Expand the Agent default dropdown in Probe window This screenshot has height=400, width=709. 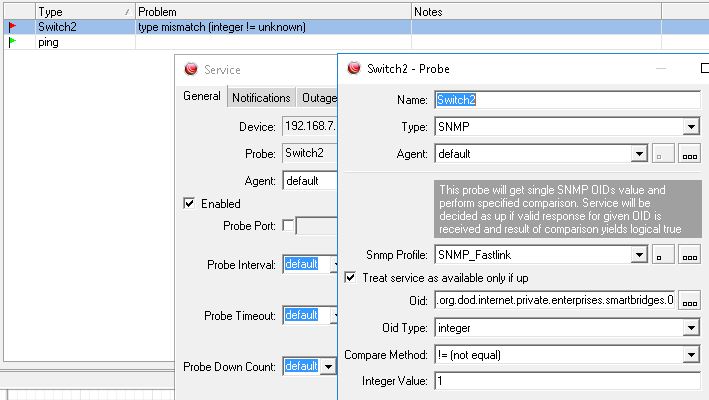tap(639, 154)
